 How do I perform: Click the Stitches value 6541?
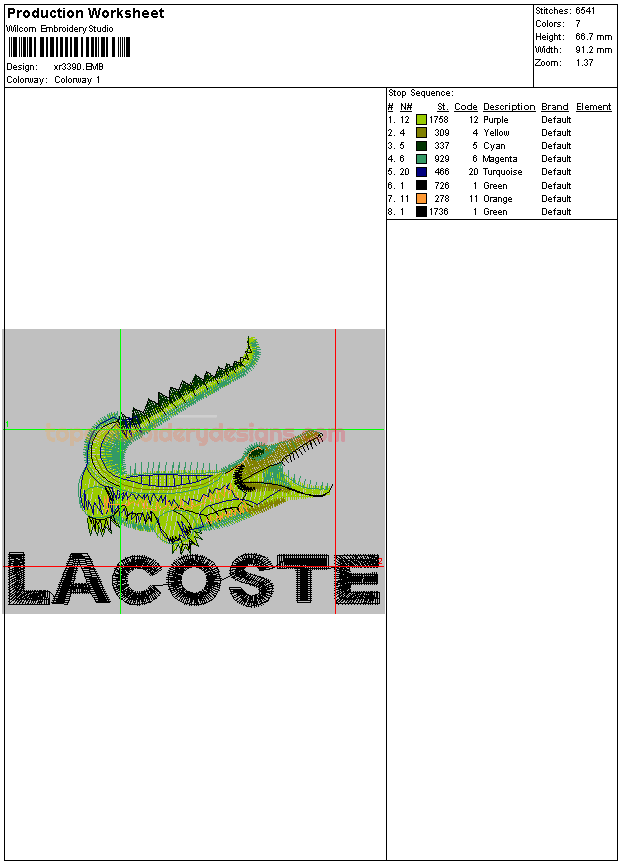(585, 11)
